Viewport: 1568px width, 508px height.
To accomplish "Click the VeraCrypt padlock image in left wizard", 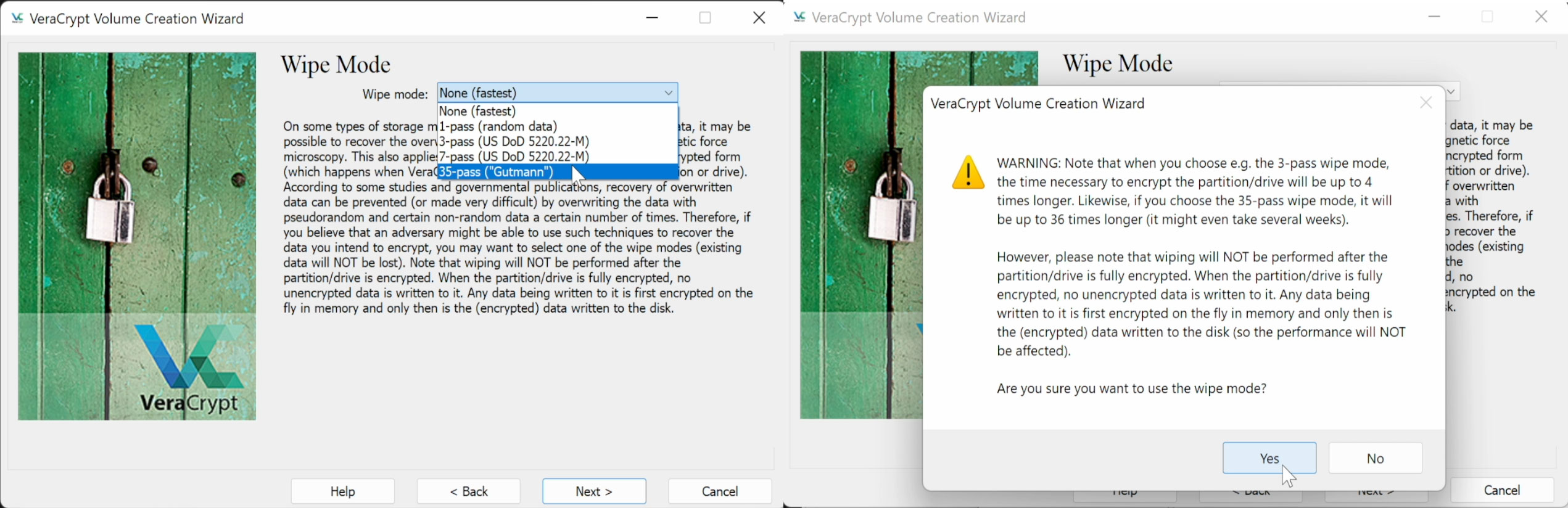I will click(137, 236).
